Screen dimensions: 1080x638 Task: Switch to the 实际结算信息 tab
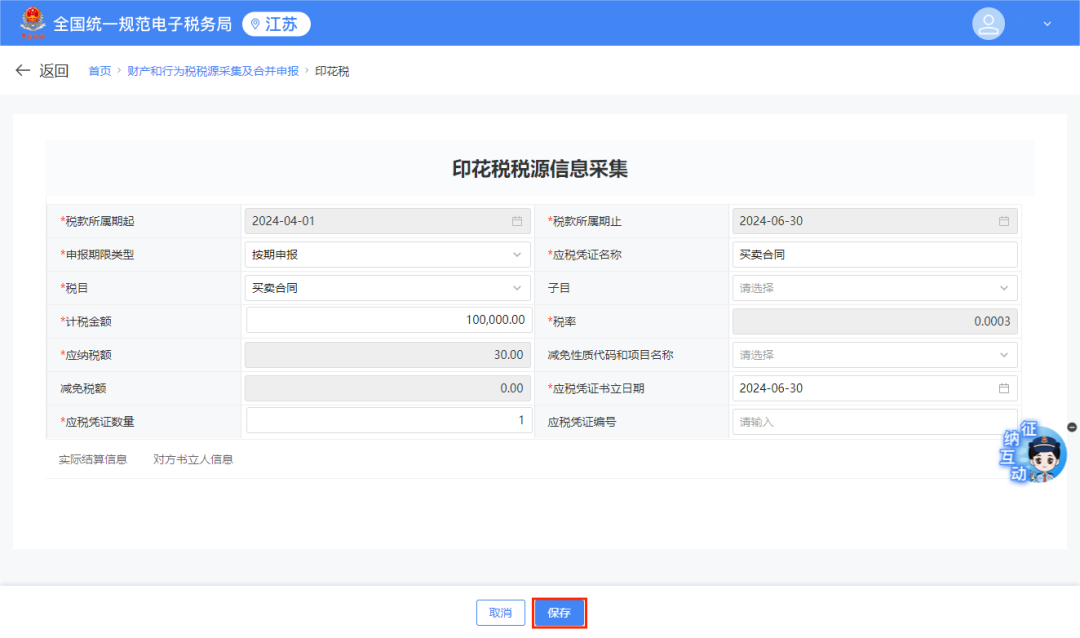(x=92, y=459)
